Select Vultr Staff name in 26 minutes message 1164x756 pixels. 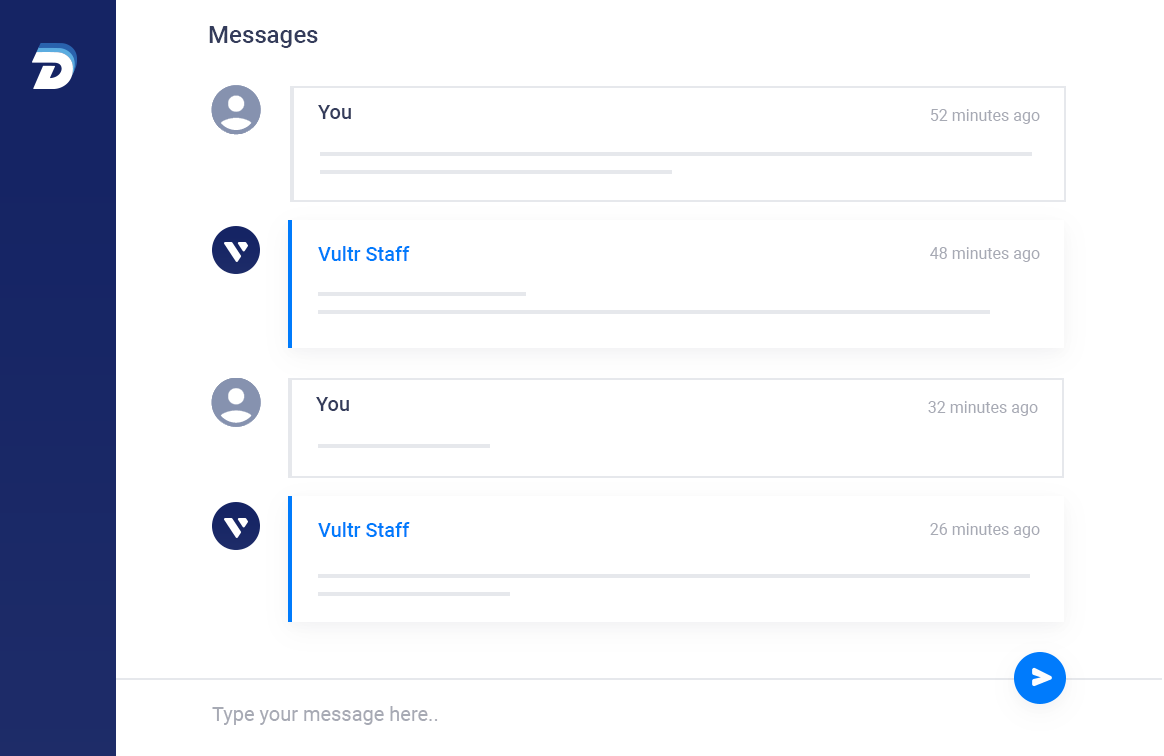(363, 530)
